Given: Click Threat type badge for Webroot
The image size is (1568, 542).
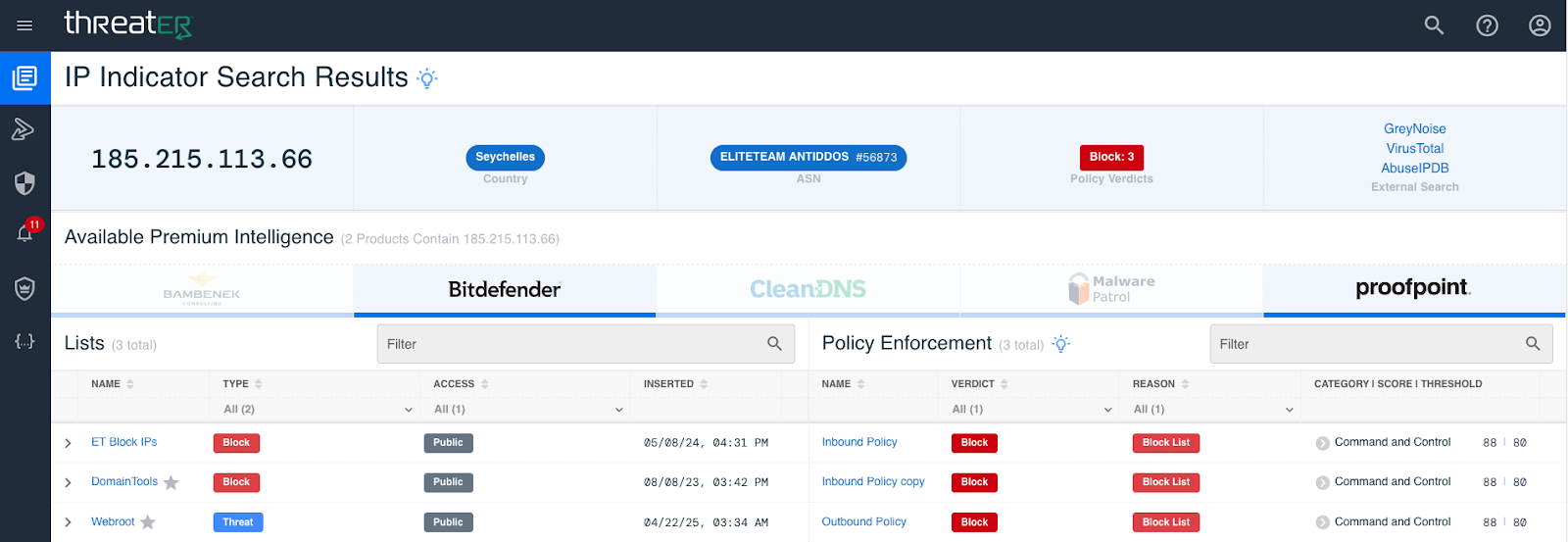Looking at the screenshot, I should (238, 522).
